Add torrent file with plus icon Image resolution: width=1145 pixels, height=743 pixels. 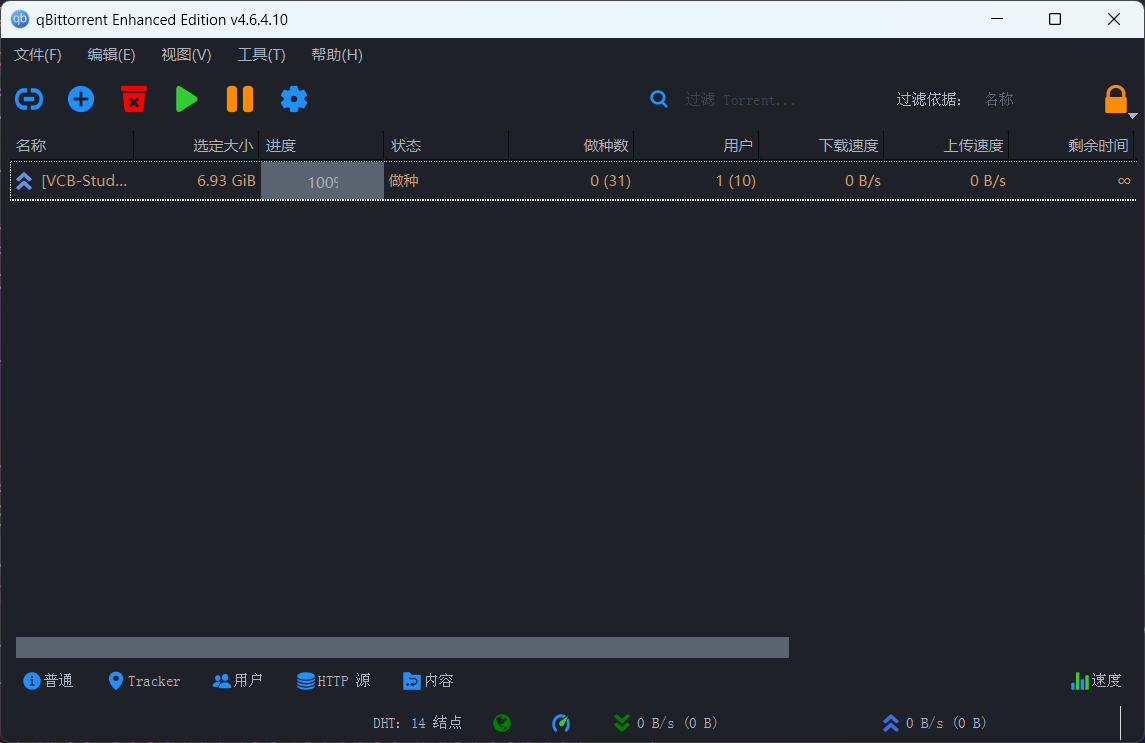[81, 99]
